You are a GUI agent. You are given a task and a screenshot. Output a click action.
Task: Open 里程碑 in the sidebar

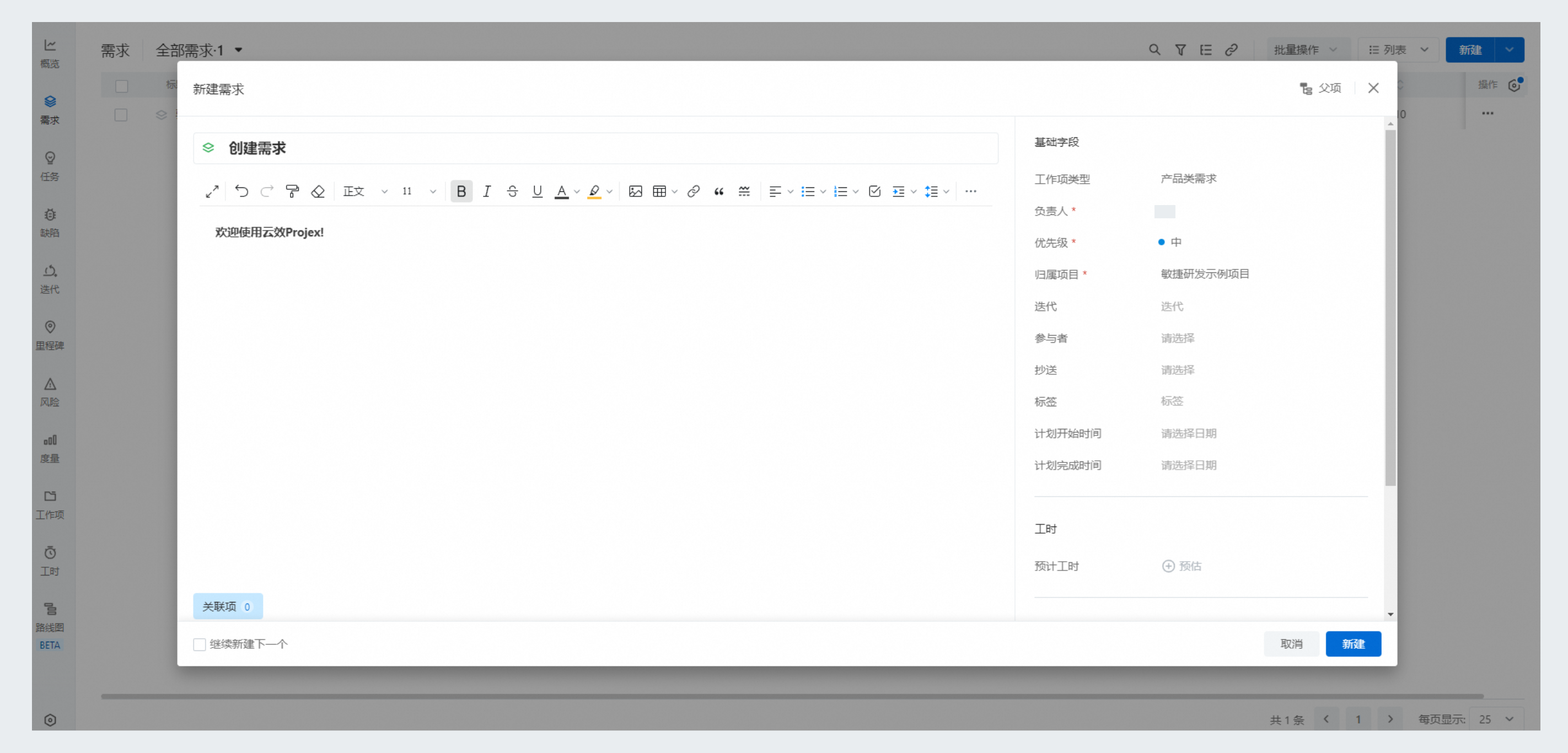50,336
